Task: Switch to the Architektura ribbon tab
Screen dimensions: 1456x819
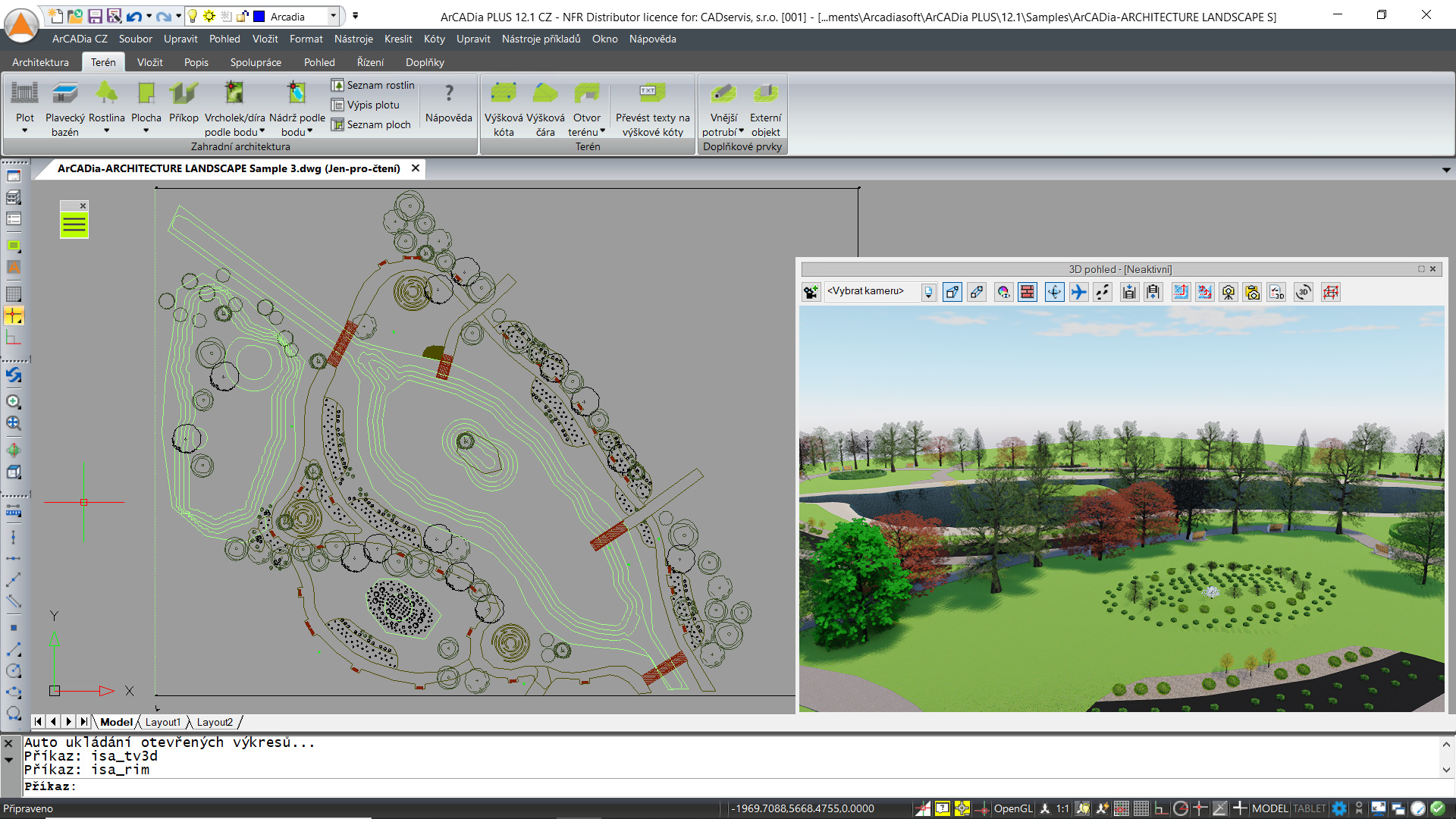Action: pos(40,62)
